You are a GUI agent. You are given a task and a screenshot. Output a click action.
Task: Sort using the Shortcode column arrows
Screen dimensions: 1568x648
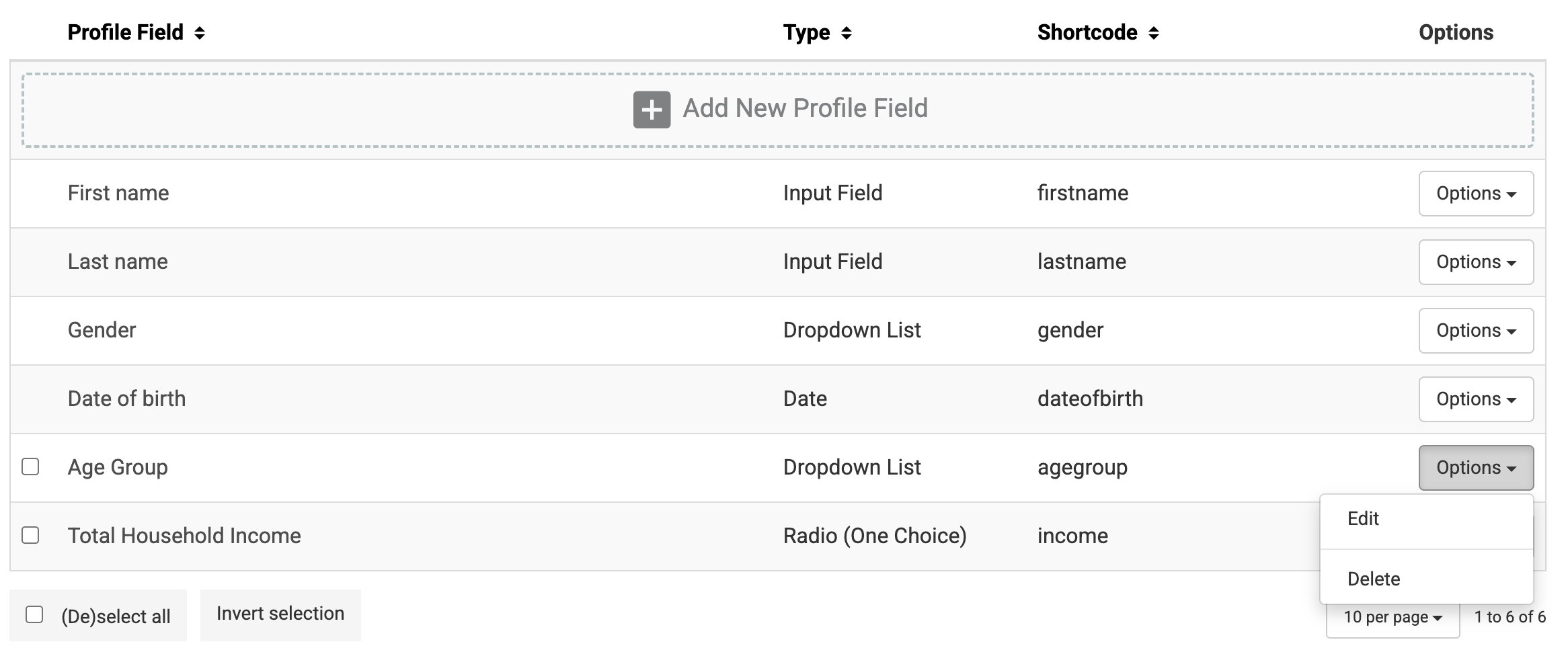(x=1154, y=33)
